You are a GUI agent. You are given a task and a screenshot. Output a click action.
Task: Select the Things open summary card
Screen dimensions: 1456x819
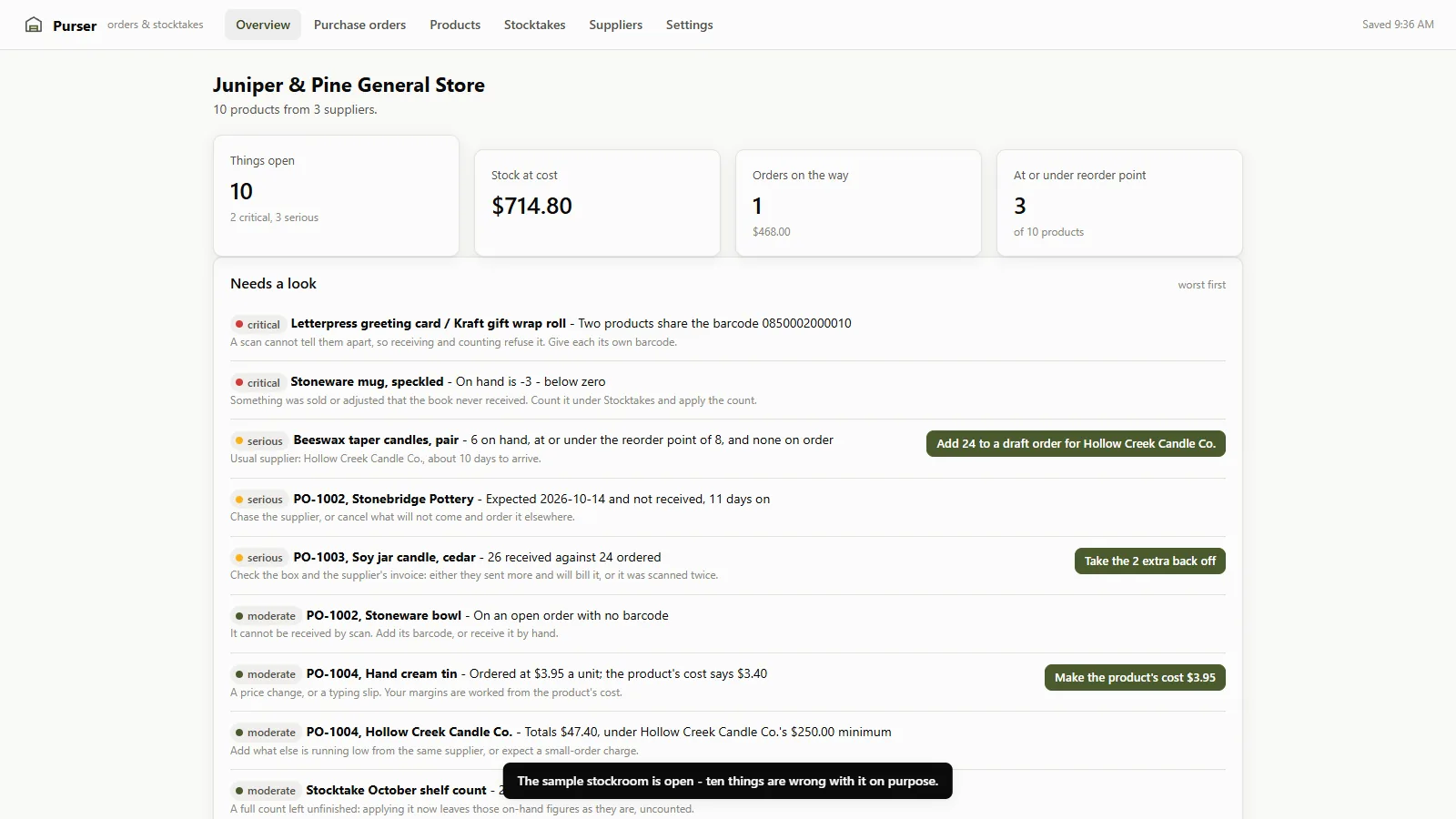[336, 196]
